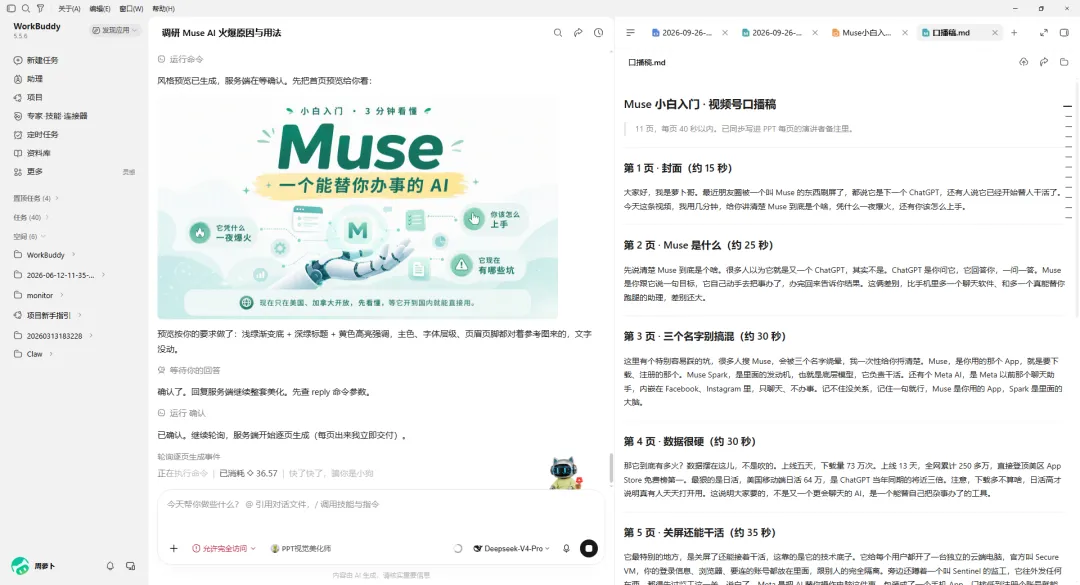Image resolution: width=1080 pixels, height=585 pixels.
Task: Open the folder for 口播稿.md
Action: pyautogui.click(x=1064, y=62)
